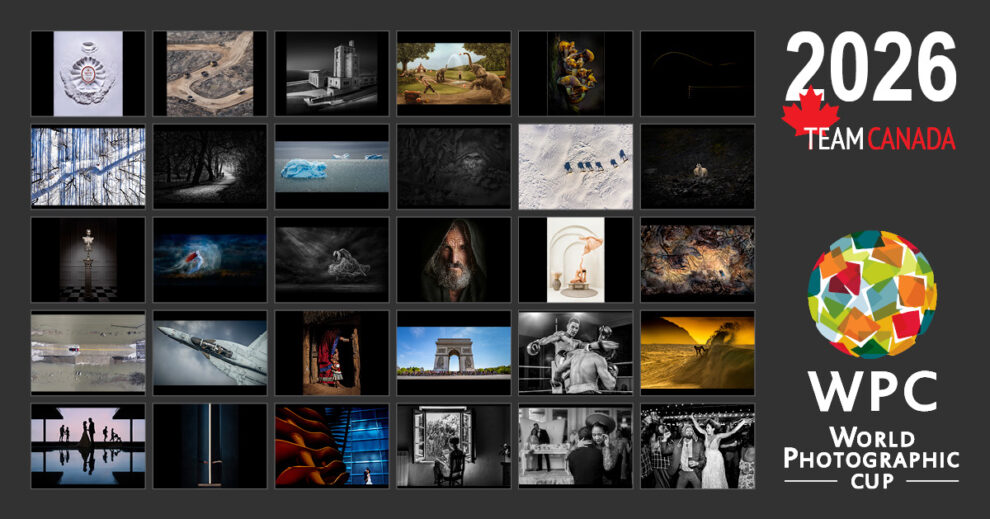Select the boxers in ring photo
The height and width of the screenshot is (519, 990).
575,353
